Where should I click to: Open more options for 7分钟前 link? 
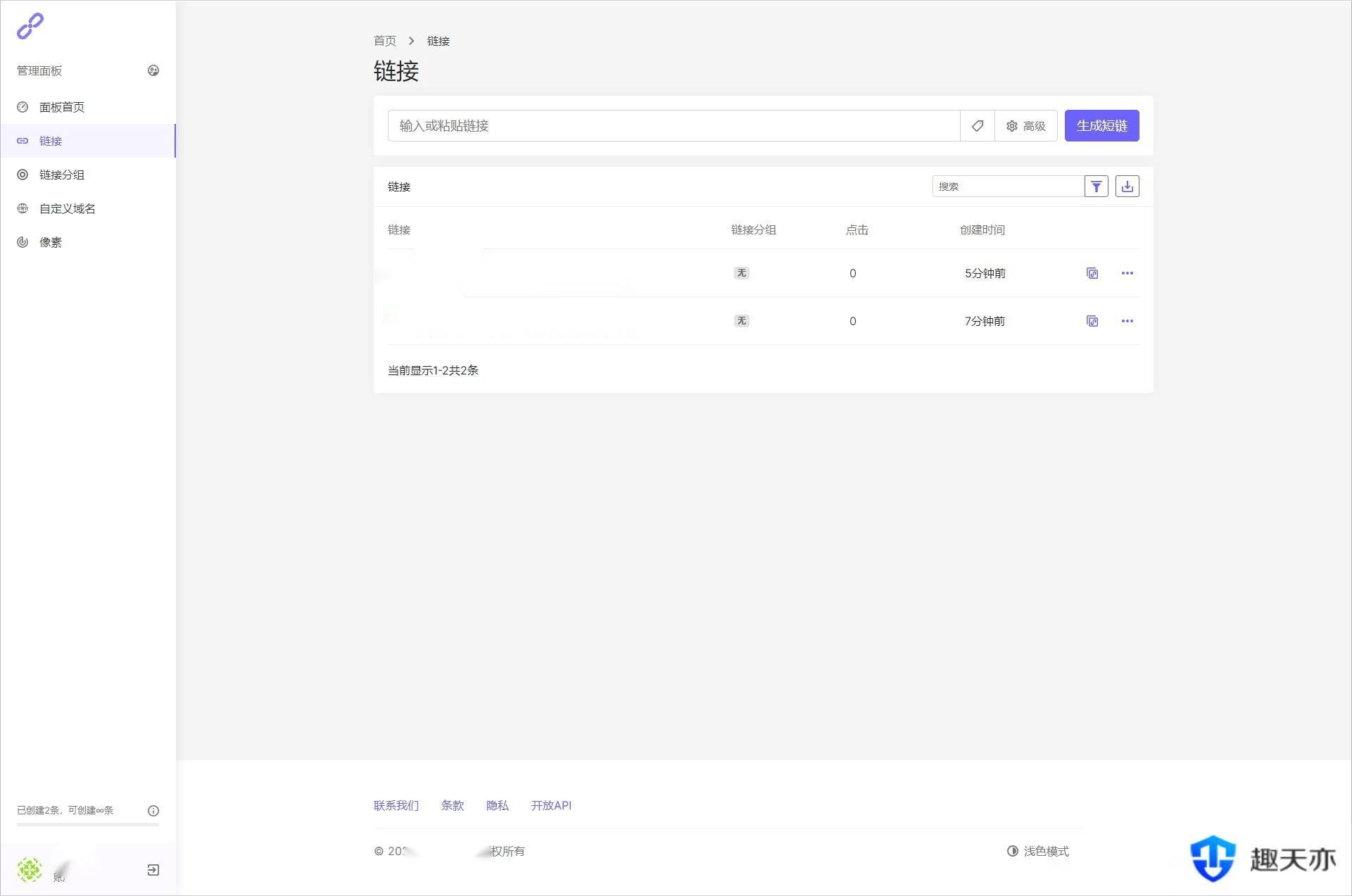(x=1127, y=321)
